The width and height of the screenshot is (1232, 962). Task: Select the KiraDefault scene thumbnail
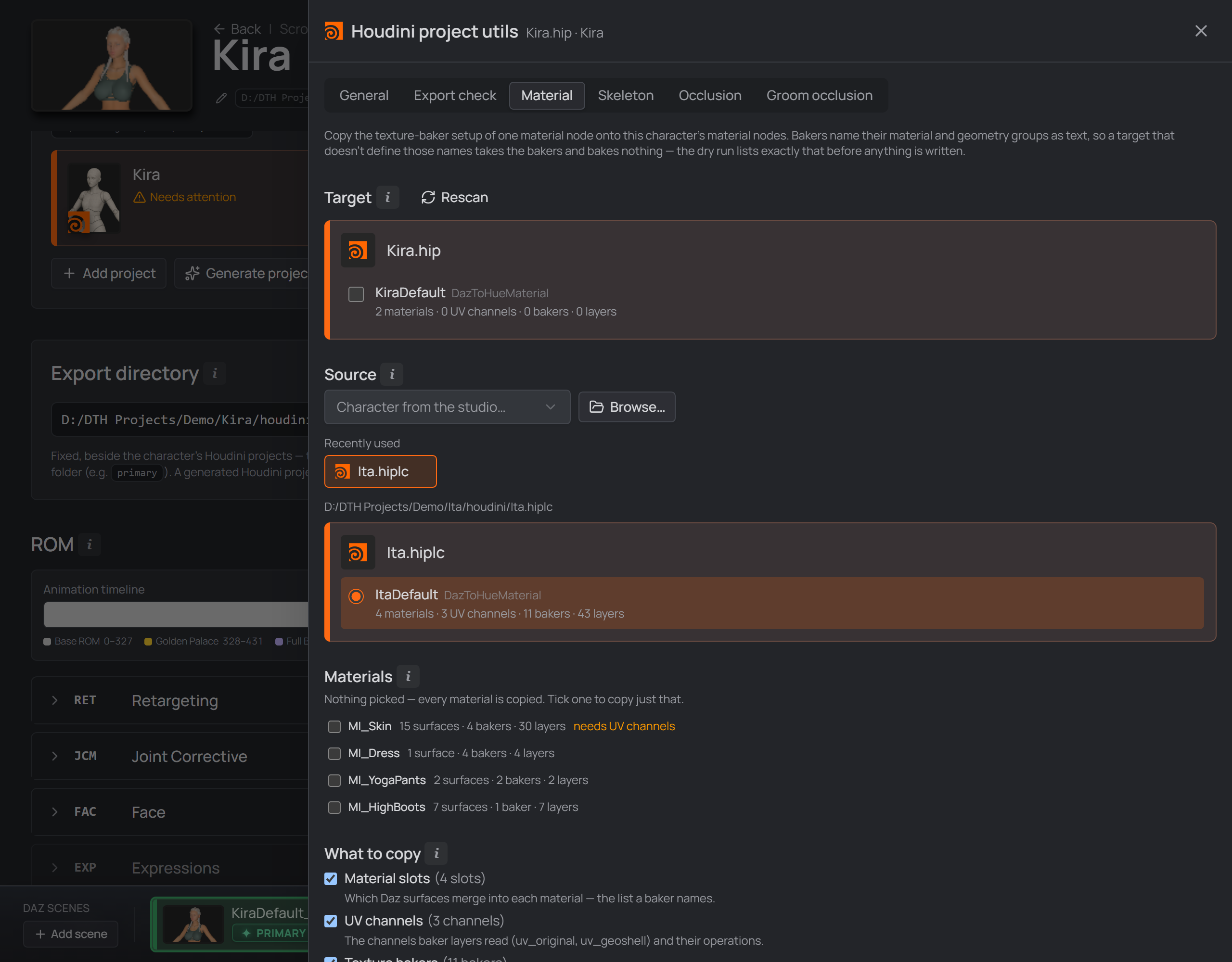coord(193,924)
